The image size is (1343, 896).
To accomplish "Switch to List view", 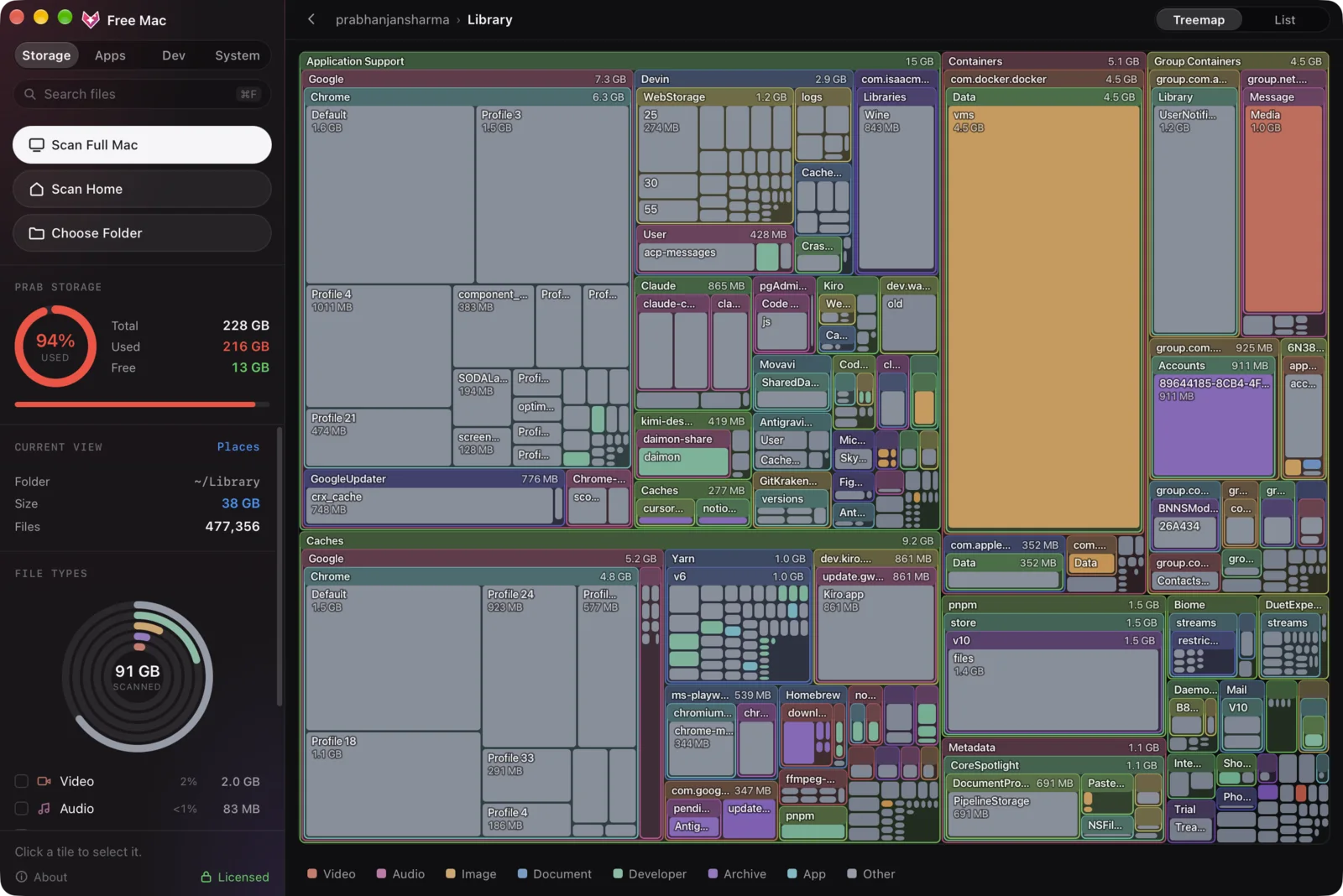I will point(1285,20).
